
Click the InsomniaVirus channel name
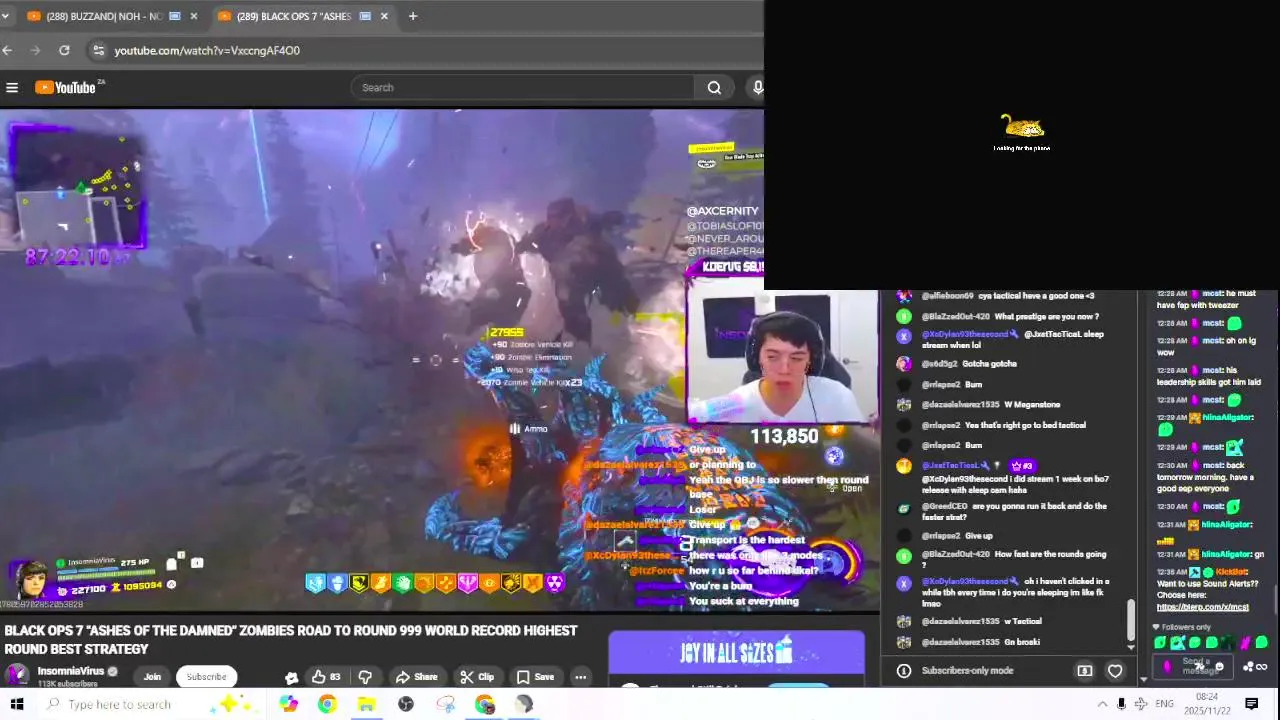tap(71, 671)
